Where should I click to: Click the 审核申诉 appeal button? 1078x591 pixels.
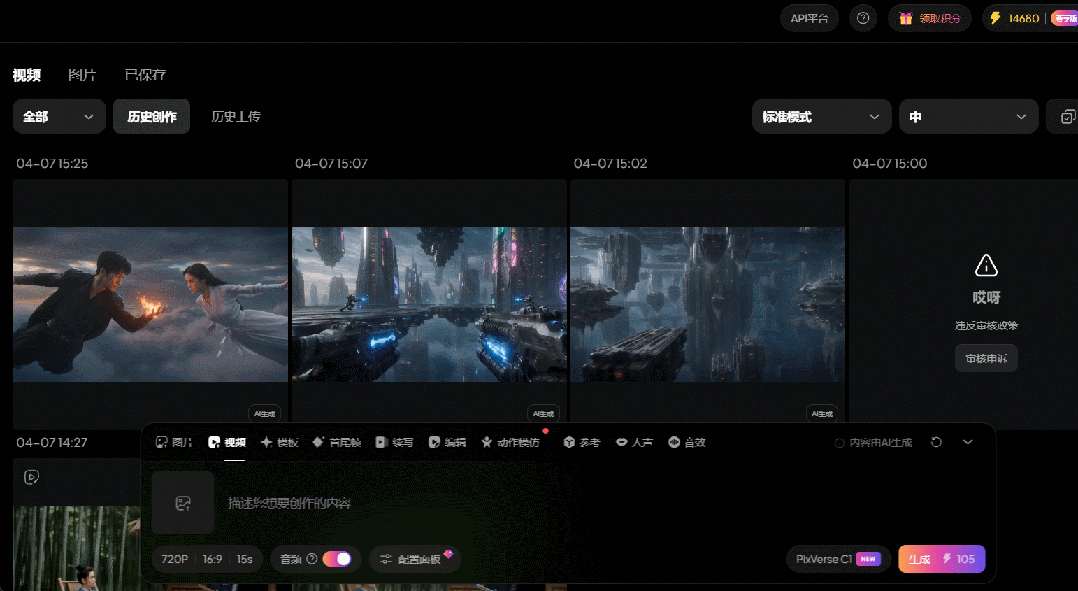tap(986, 359)
